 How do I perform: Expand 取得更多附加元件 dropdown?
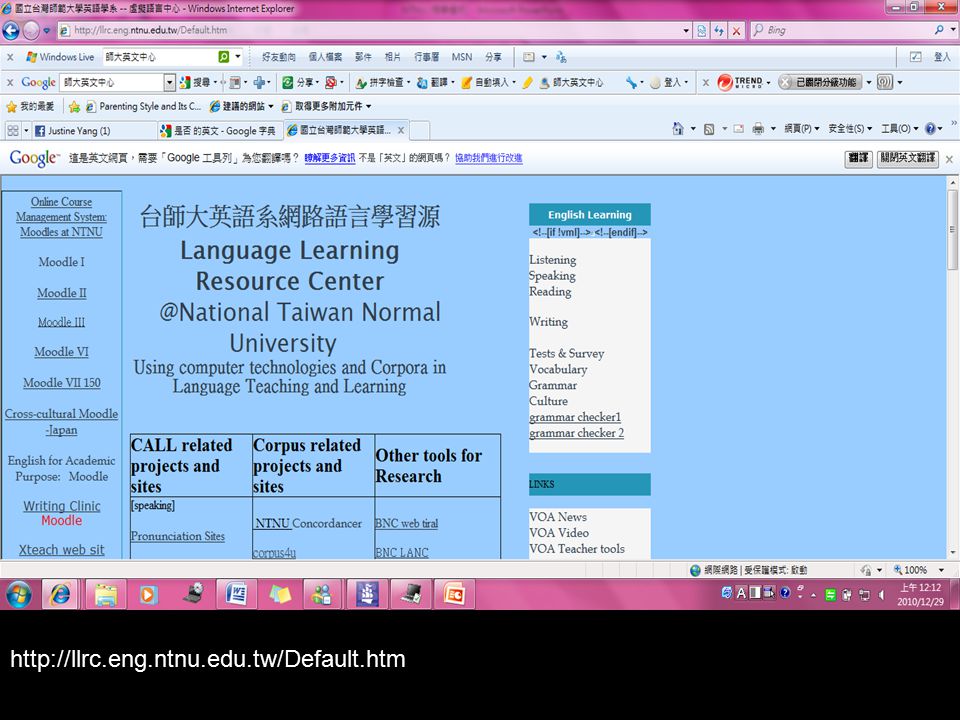coord(369,107)
